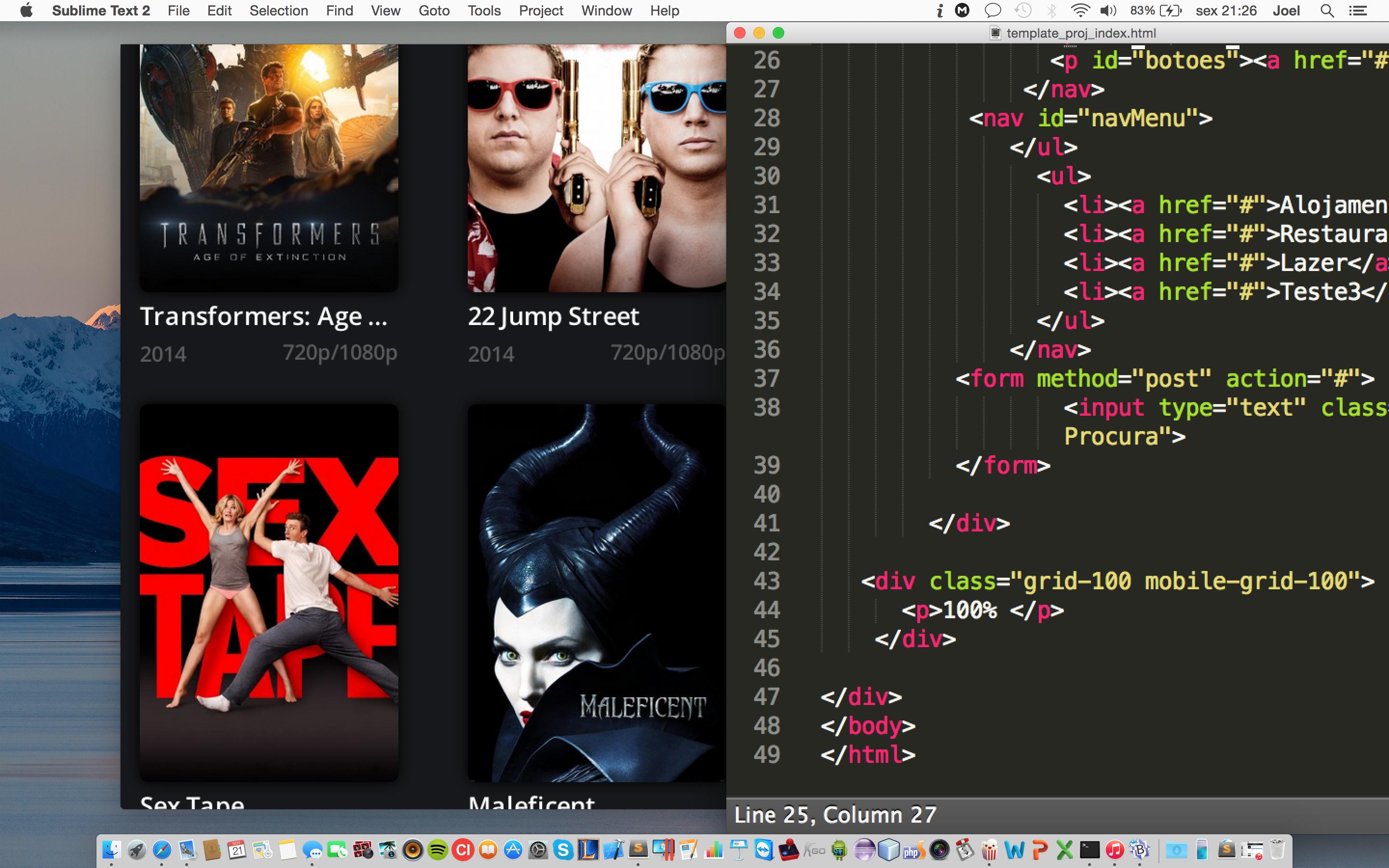Open the Notification Center icon
This screenshot has height=868, width=1389.
1358,11
